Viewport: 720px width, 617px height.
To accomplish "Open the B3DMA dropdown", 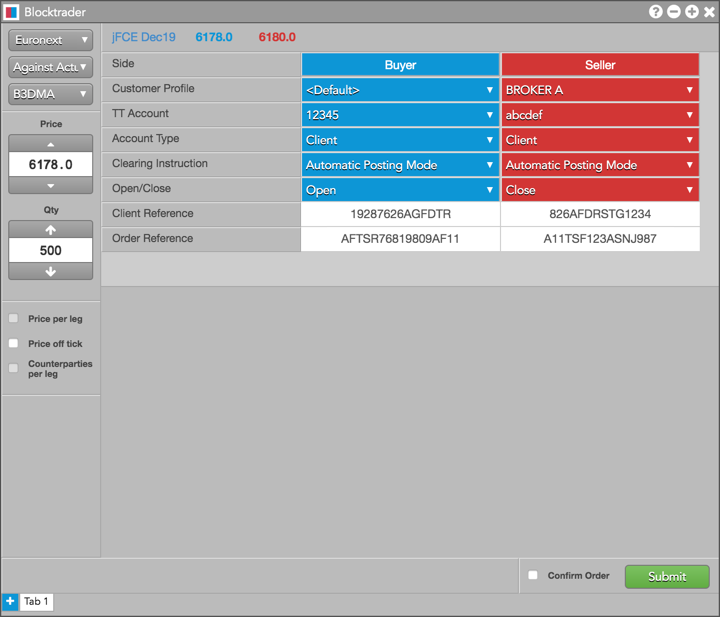I will click(51, 94).
